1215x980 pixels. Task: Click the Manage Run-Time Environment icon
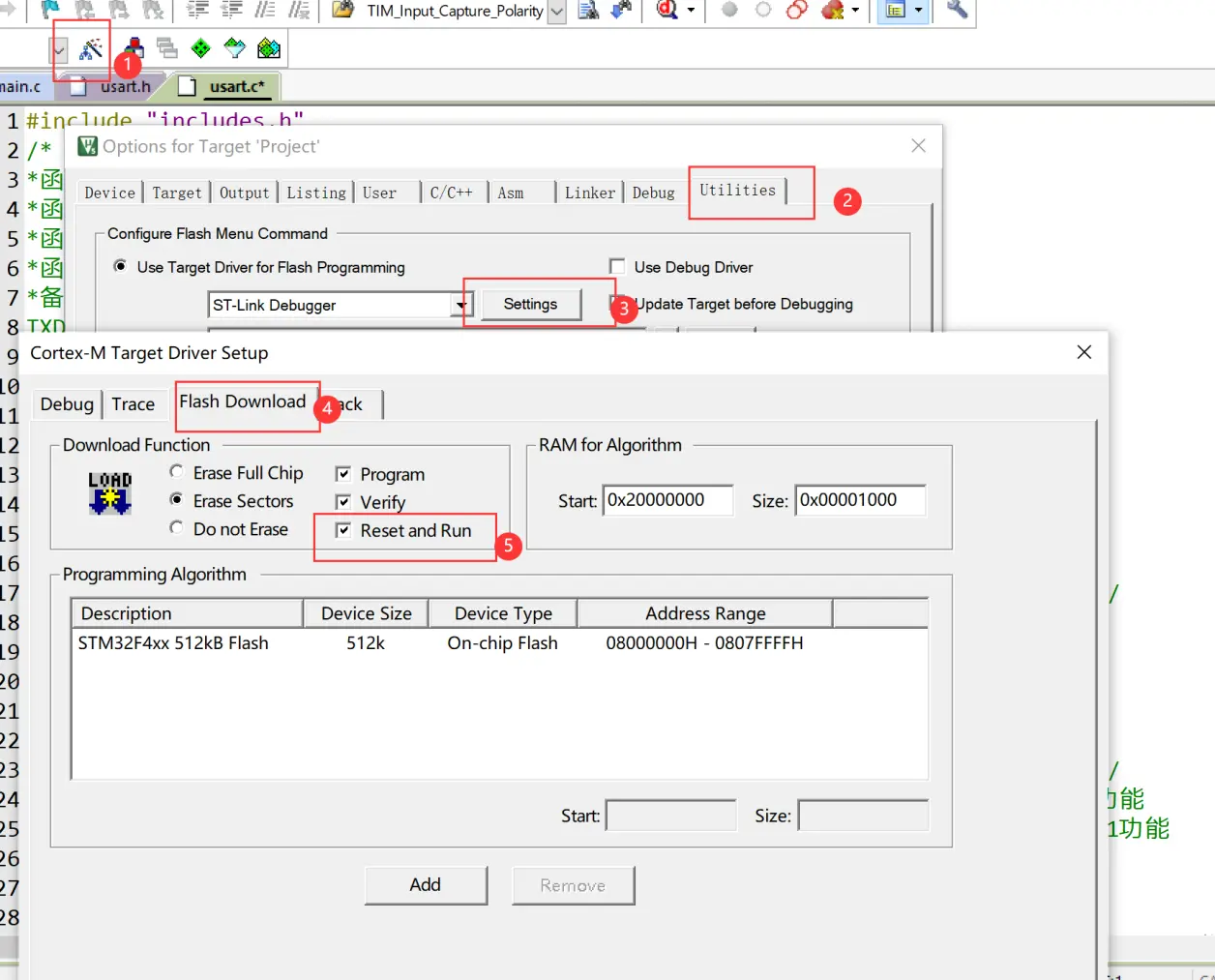pyautogui.click(x=234, y=48)
